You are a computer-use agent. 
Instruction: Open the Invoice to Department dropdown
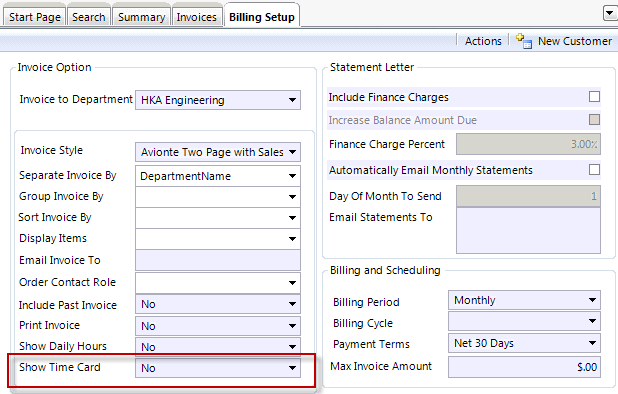(x=218, y=100)
